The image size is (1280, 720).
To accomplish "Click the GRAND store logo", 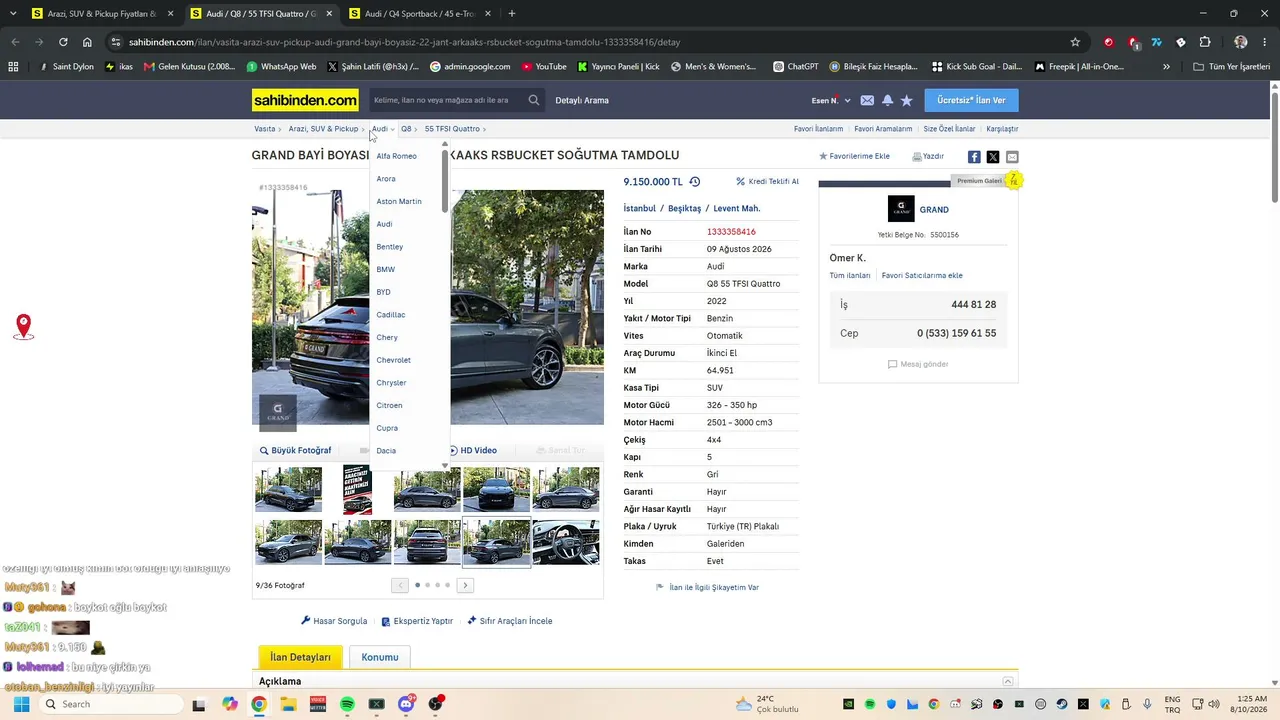I will pyautogui.click(x=901, y=209).
